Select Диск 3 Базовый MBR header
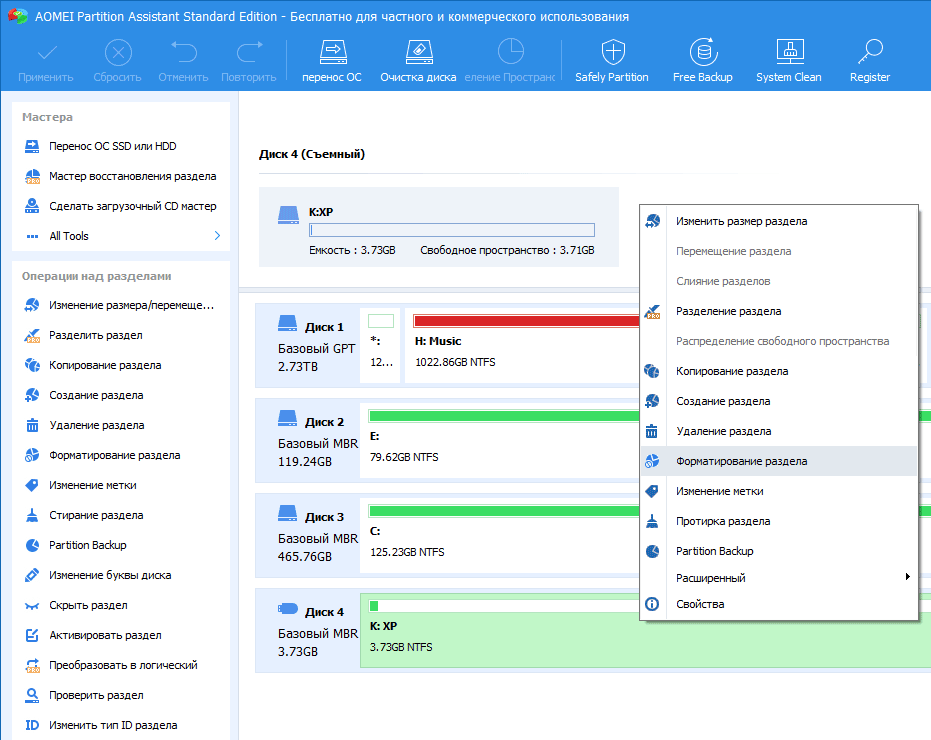The image size is (931, 740). click(308, 536)
